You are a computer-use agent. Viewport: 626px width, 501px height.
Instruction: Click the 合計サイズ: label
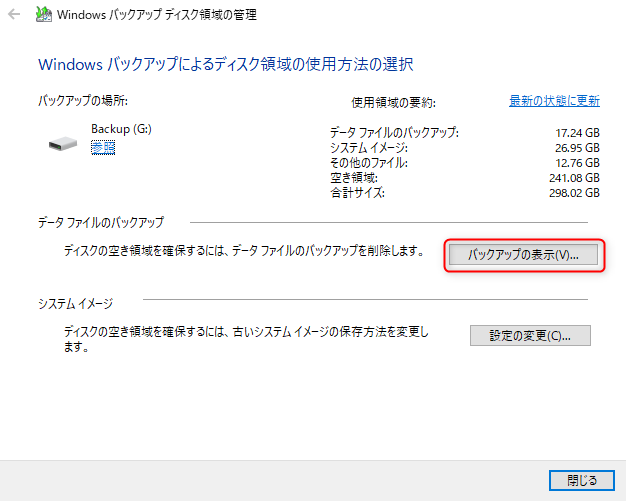(357, 193)
